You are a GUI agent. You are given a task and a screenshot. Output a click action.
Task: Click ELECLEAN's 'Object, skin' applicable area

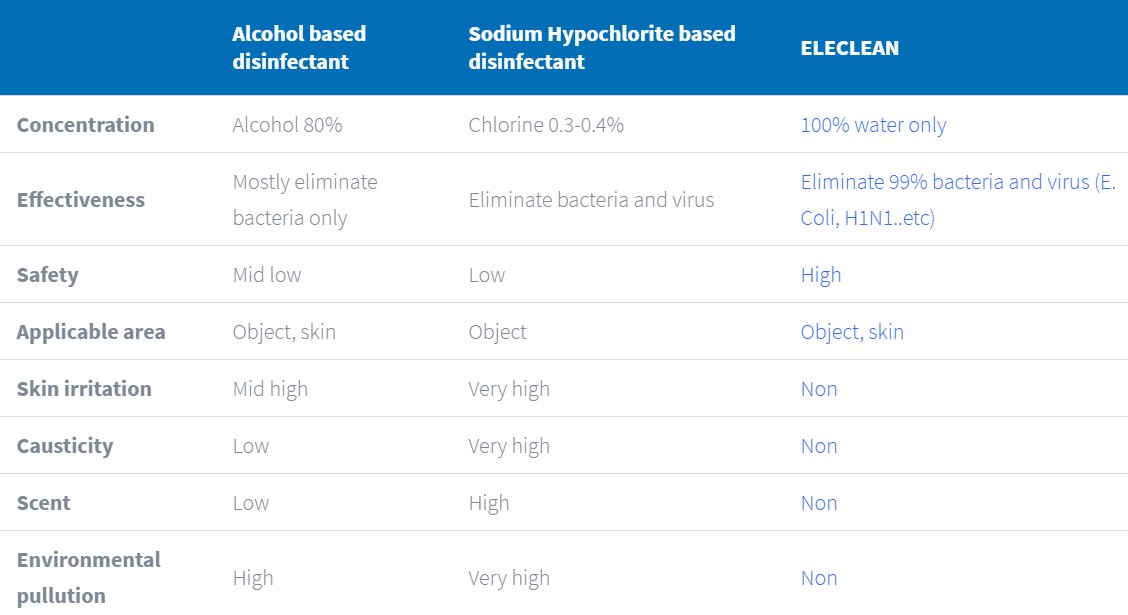(x=852, y=332)
